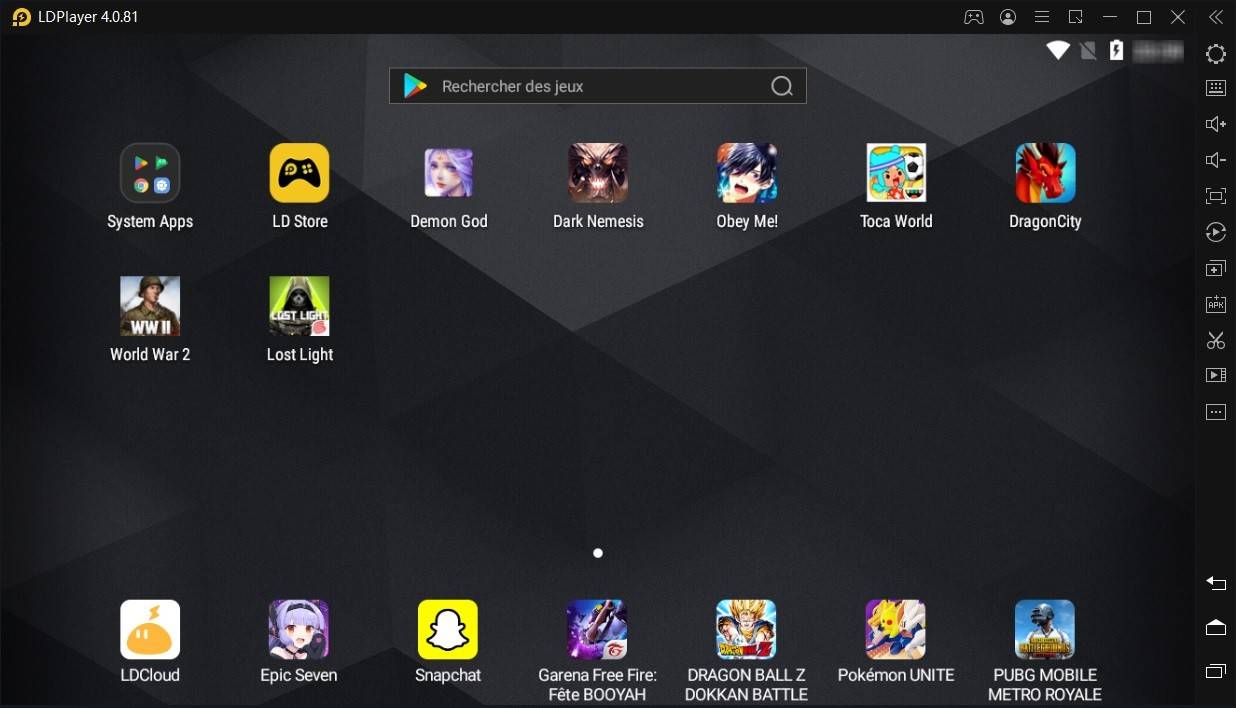Click the Install APK sidebar icon
Image resolution: width=1236 pixels, height=708 pixels.
[x=1216, y=304]
